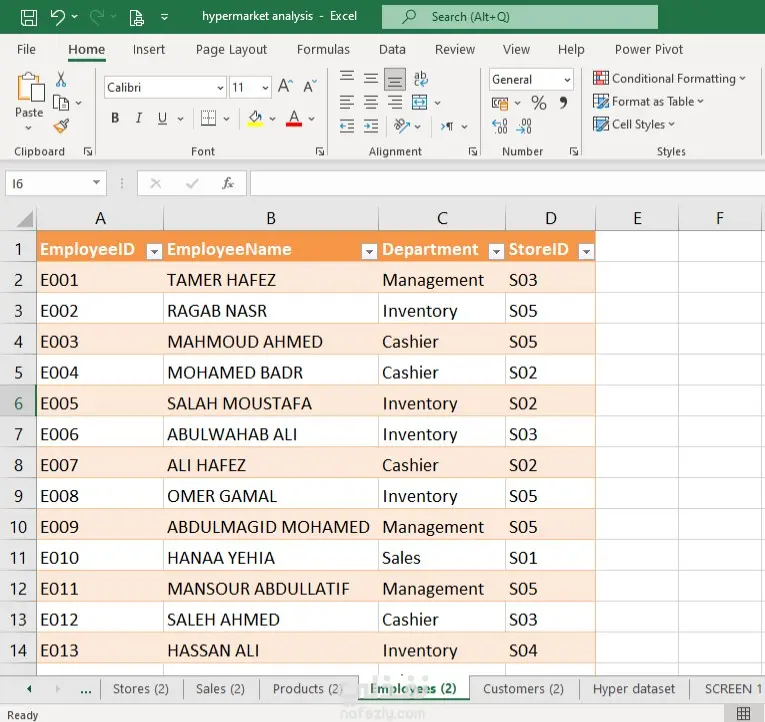Click the Comma Style icon

pos(563,102)
